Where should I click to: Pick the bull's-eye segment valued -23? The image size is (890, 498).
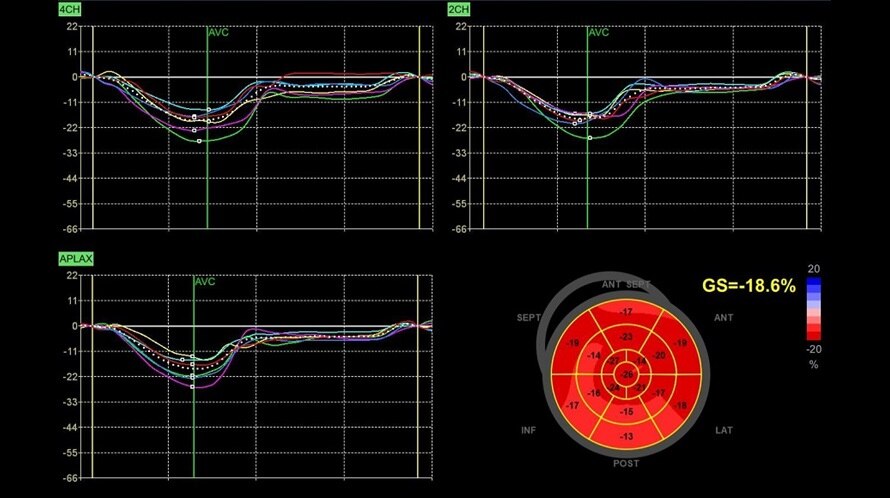[x=626, y=337]
